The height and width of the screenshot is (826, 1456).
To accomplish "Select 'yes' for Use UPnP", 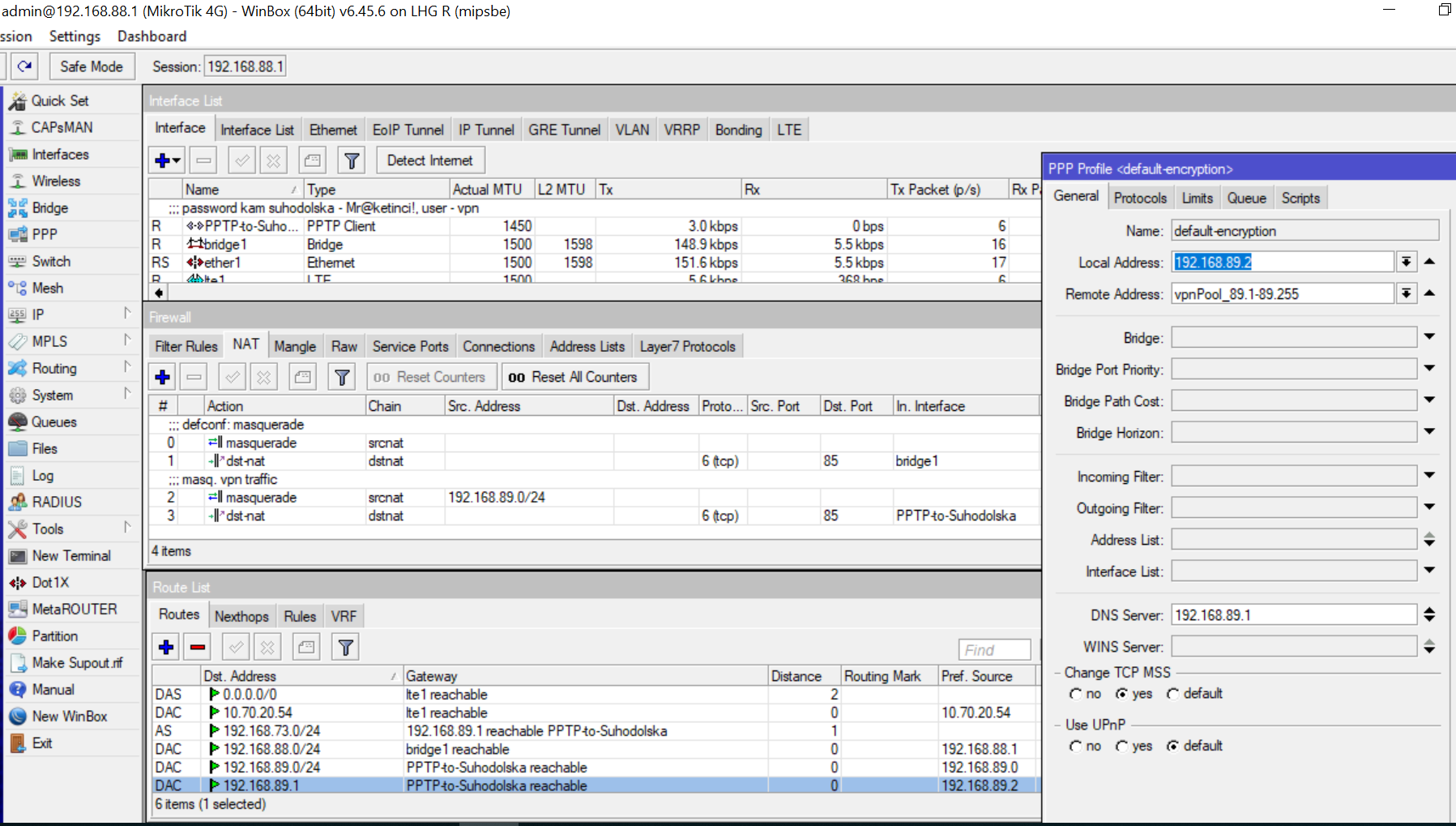I will pos(1122,746).
